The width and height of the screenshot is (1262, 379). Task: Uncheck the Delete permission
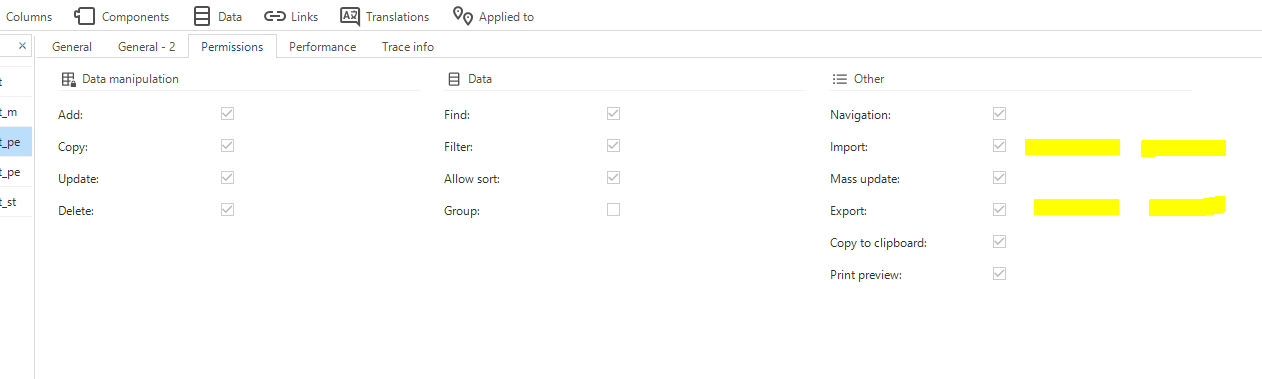coord(227,210)
